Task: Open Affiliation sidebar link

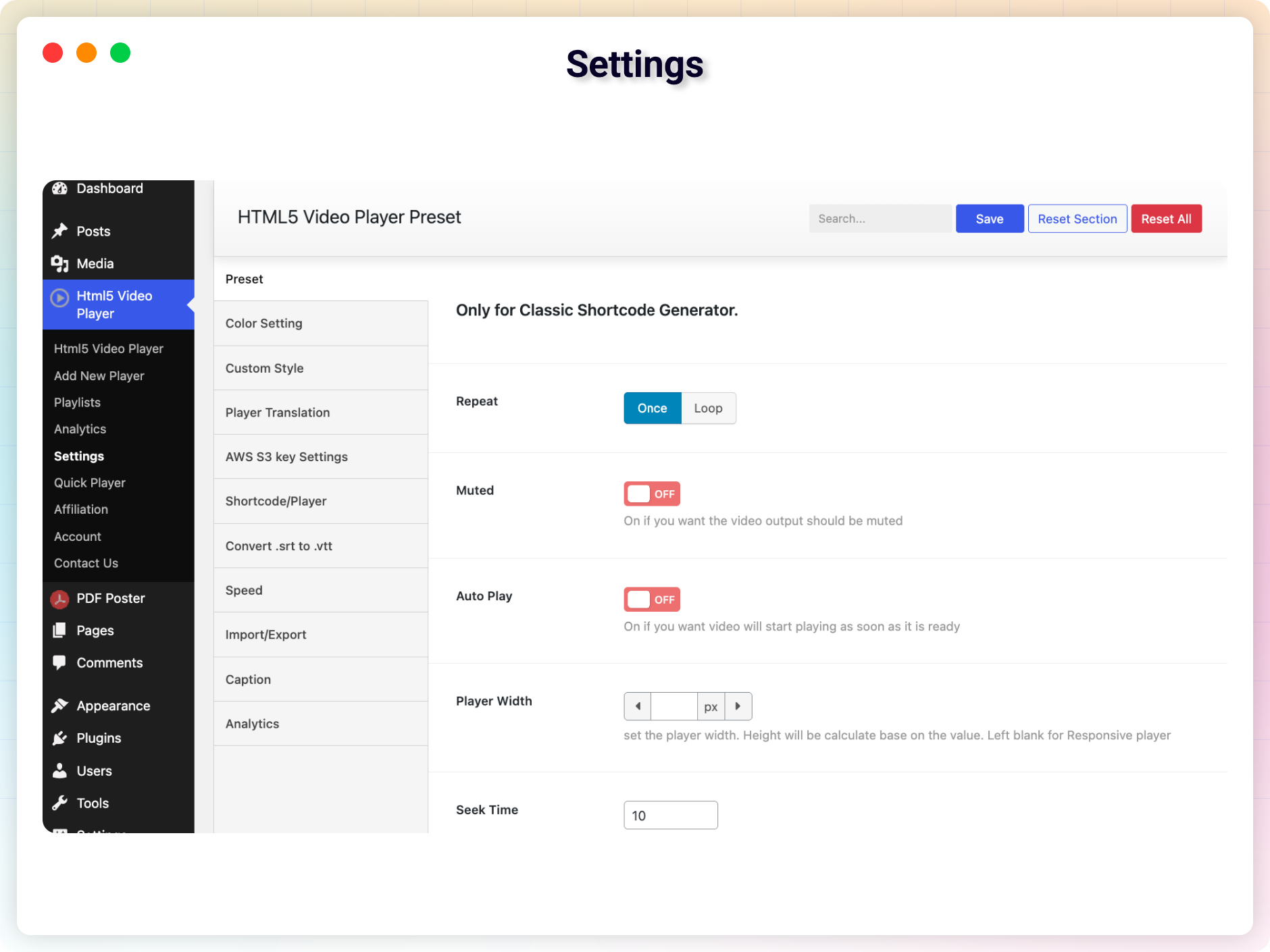Action: 81,510
